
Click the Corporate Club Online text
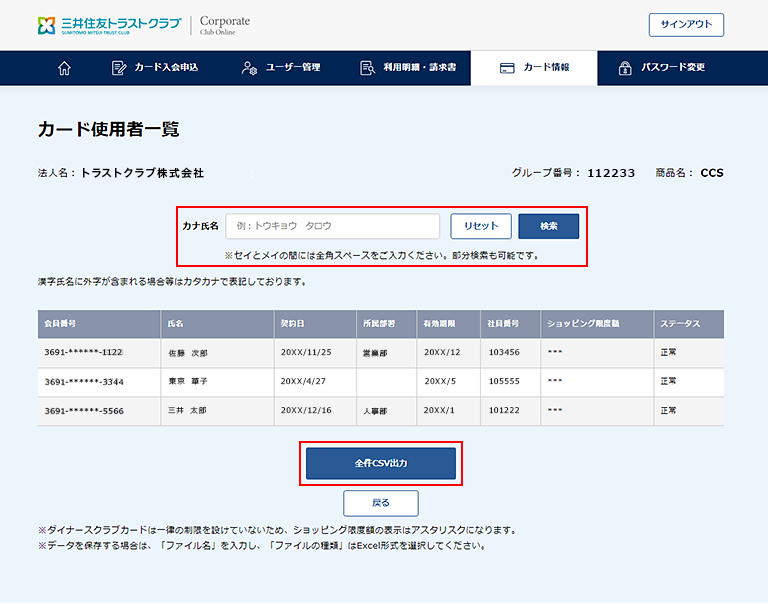[225, 25]
